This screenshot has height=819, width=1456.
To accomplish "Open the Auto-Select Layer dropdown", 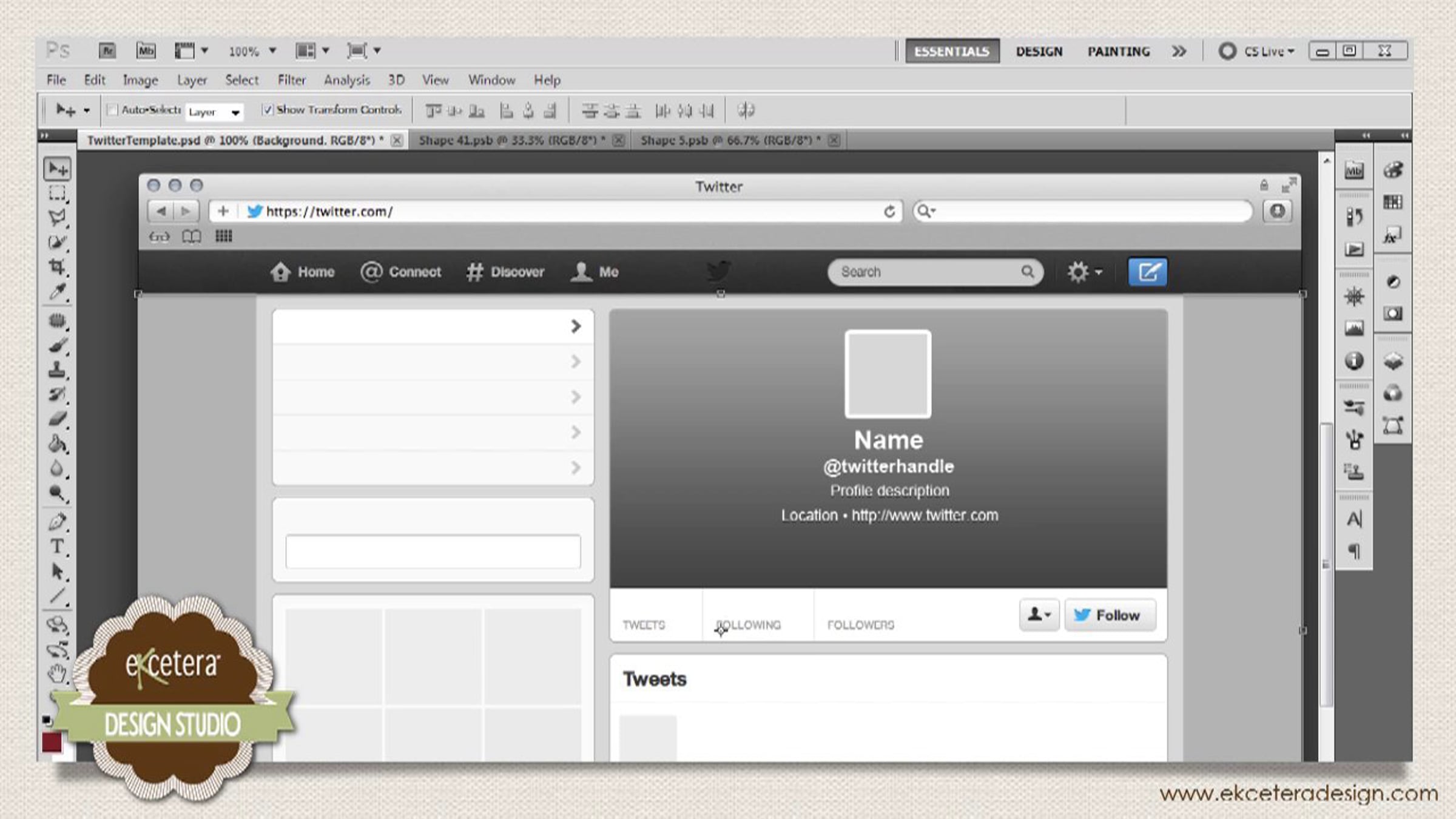I will click(x=214, y=112).
